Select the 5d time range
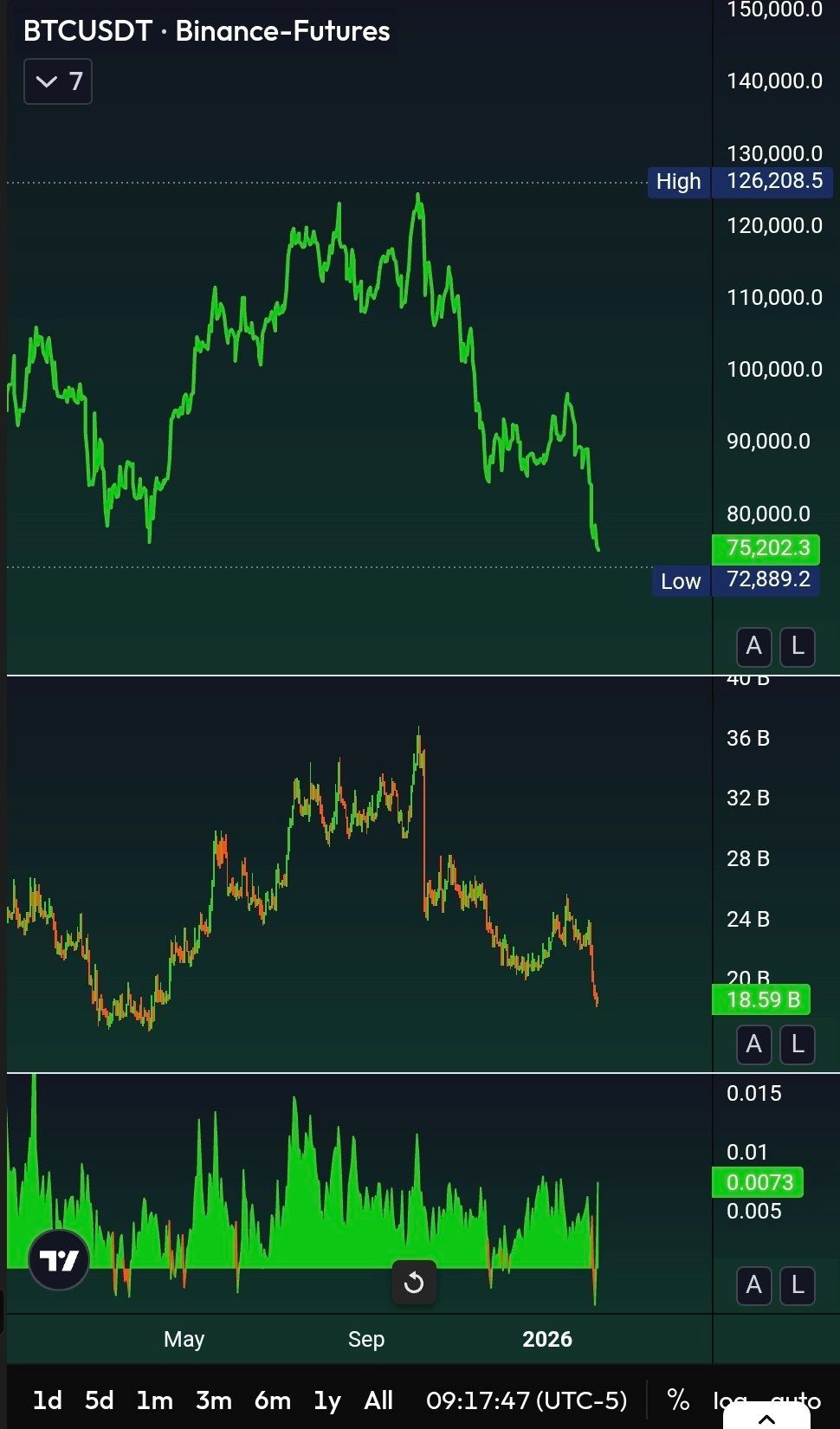 (x=99, y=1400)
